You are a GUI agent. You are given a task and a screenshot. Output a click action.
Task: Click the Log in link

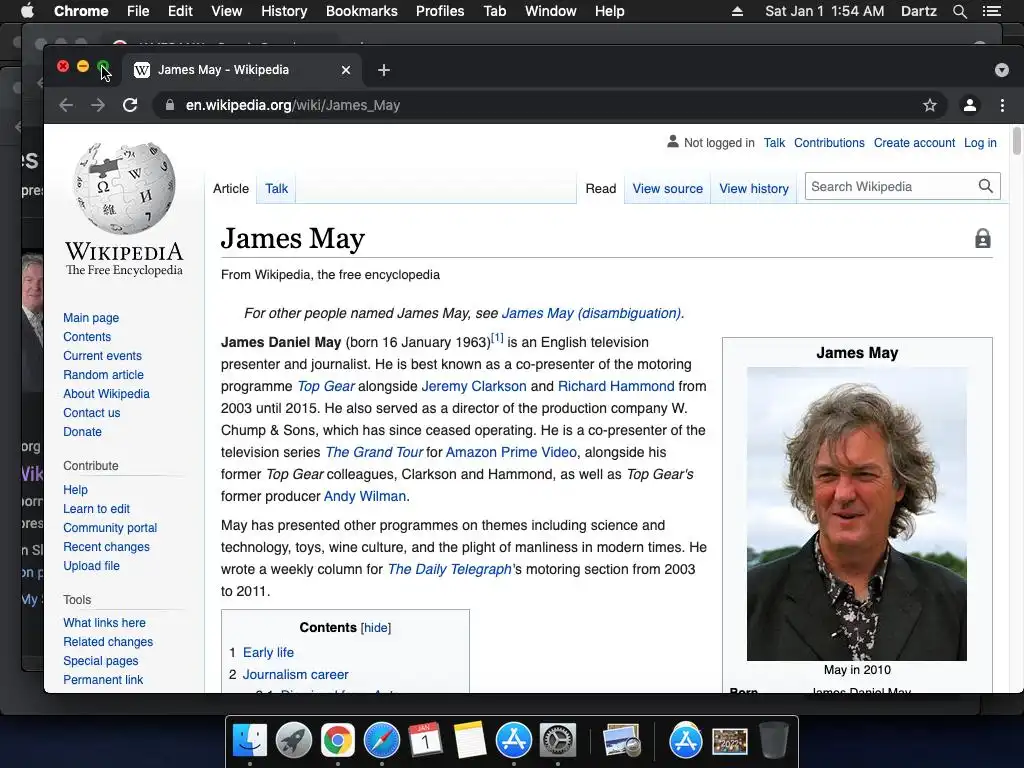point(980,143)
